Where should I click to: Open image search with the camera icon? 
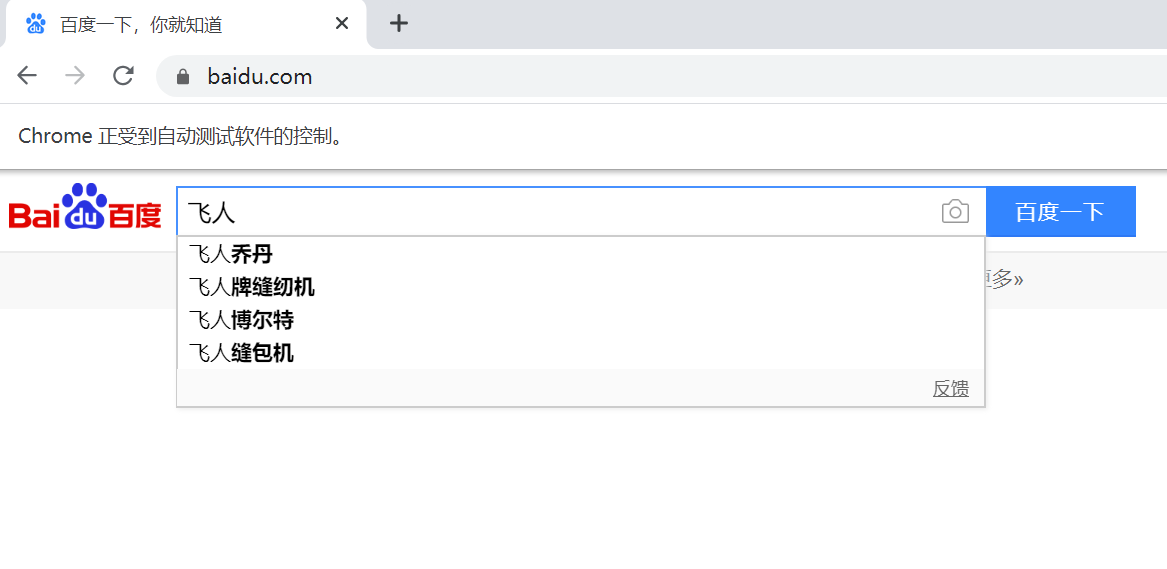click(x=955, y=212)
